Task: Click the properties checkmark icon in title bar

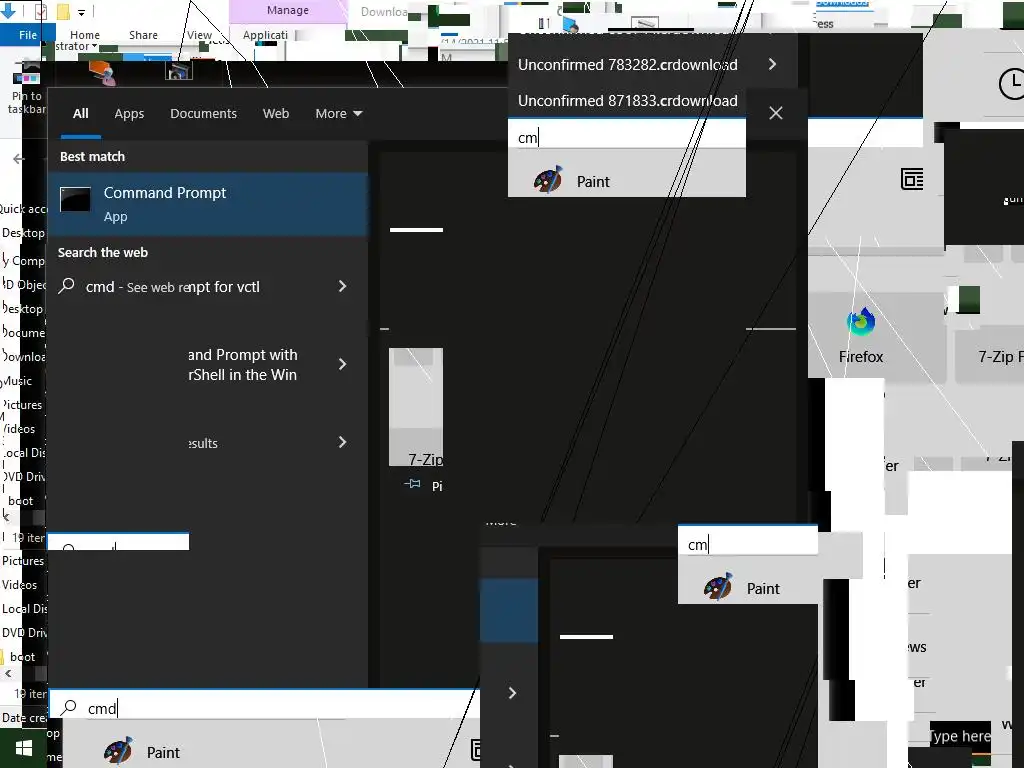Action: 40,11
